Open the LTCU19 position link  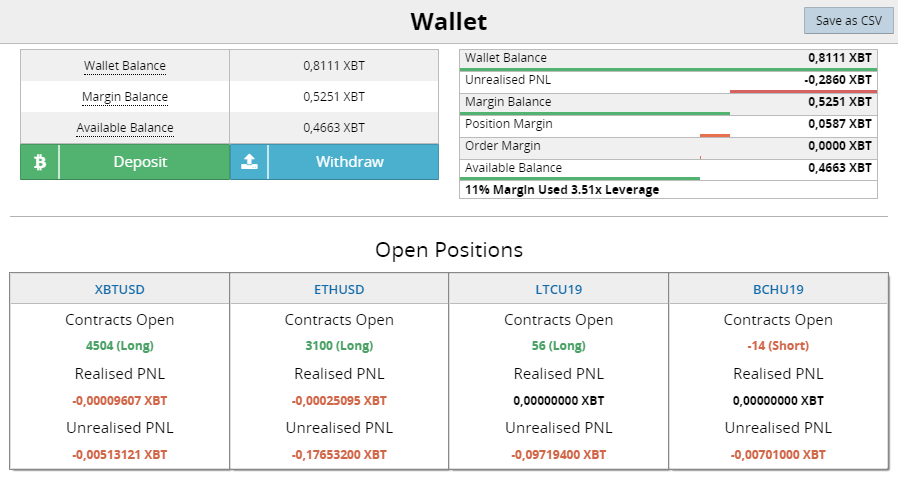tap(558, 289)
